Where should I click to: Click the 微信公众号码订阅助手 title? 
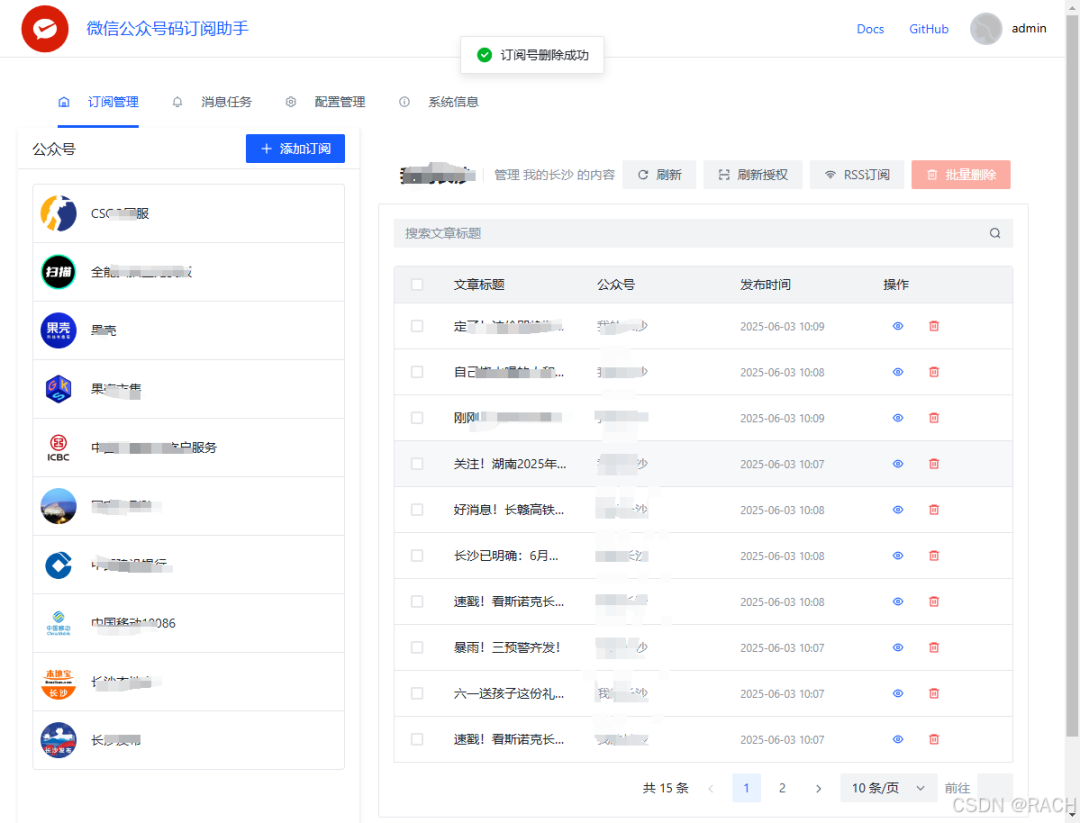(x=167, y=29)
